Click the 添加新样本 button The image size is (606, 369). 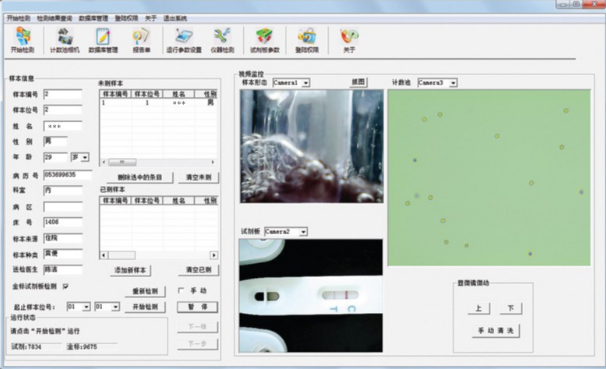[131, 270]
